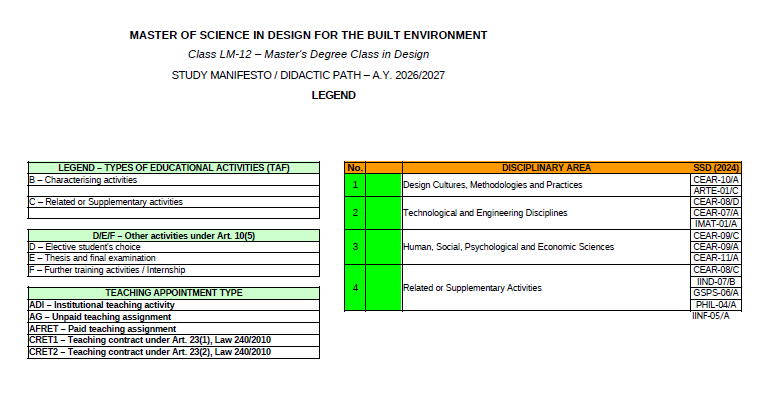This screenshot has width=776, height=395.
Task: Click the SSD code 'IINF-05/A' below the table
Action: coord(711,316)
